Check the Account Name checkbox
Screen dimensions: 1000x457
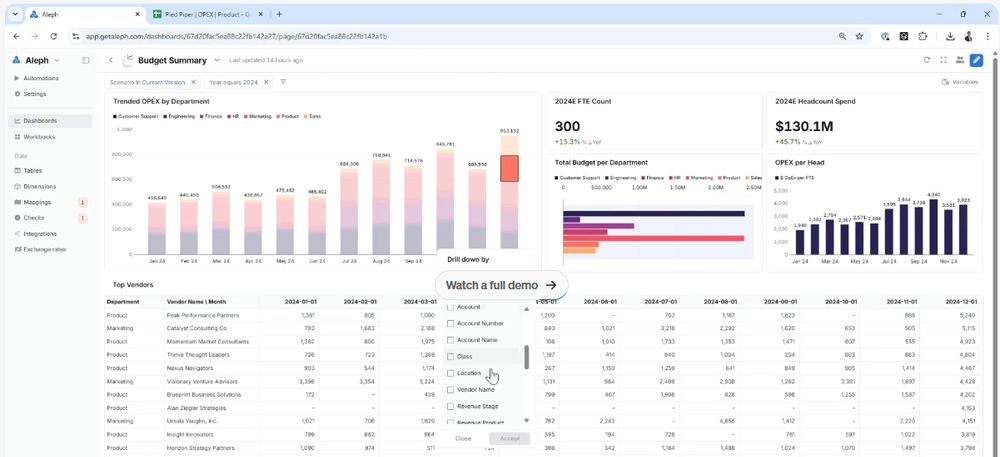point(451,340)
